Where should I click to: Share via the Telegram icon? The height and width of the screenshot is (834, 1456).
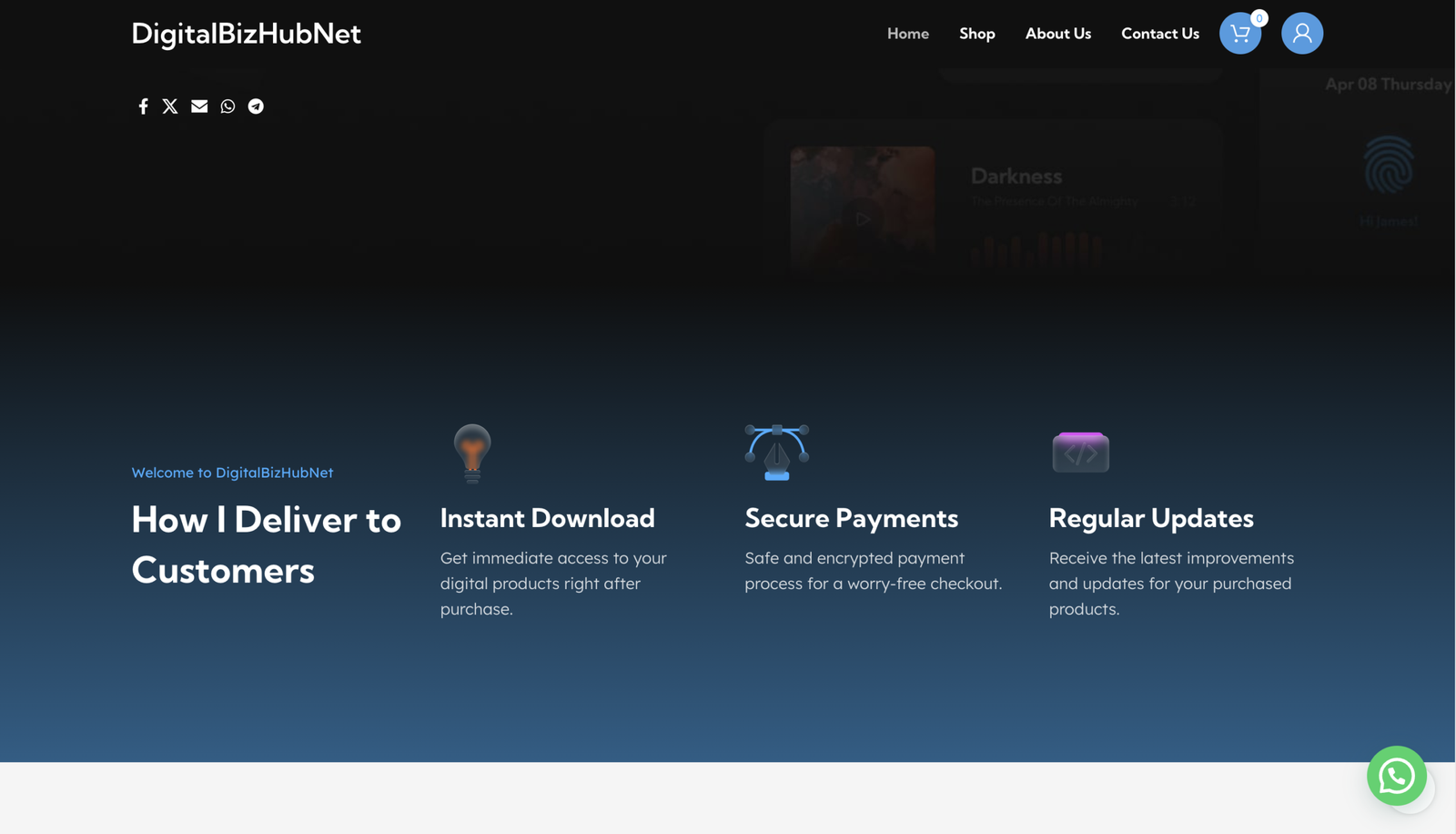click(256, 107)
